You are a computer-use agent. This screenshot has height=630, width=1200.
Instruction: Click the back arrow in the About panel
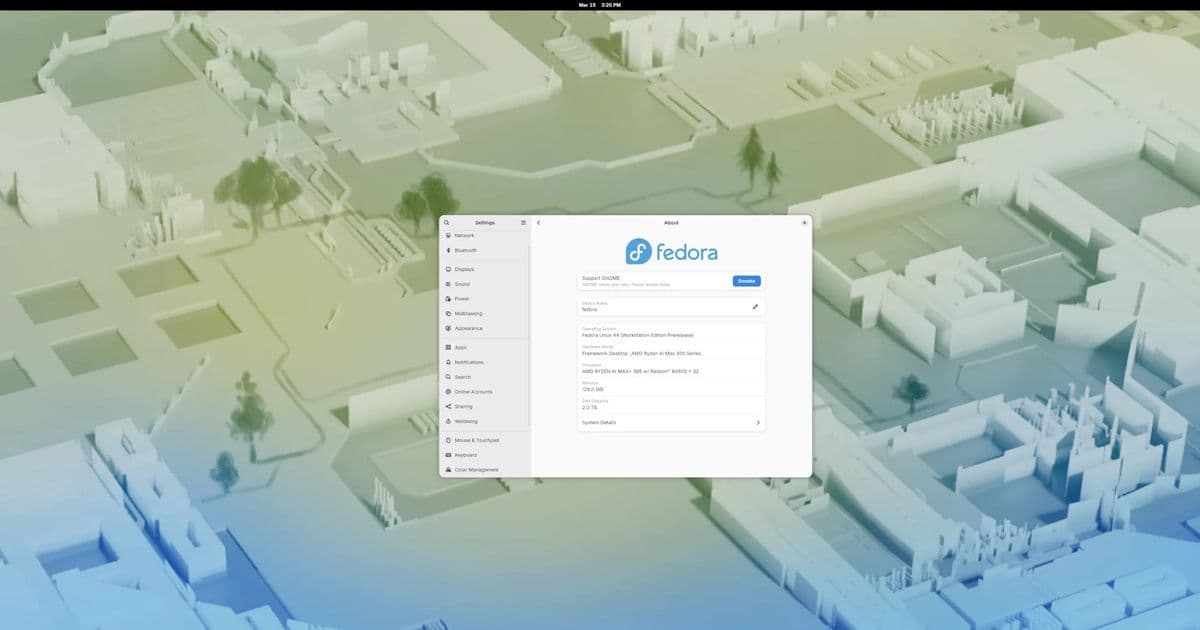tap(538, 222)
